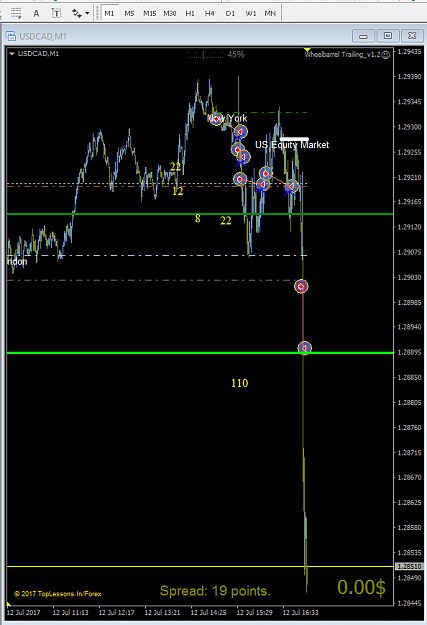Switch chart to M1 timeframe
The image size is (427, 625).
point(109,13)
